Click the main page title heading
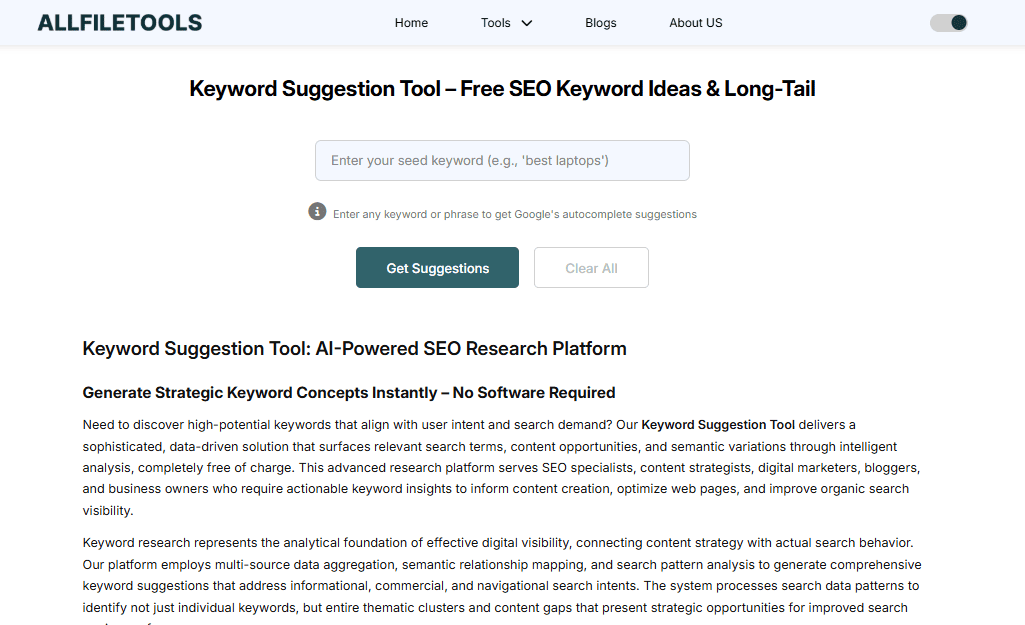The image size is (1025, 625). 502,89
